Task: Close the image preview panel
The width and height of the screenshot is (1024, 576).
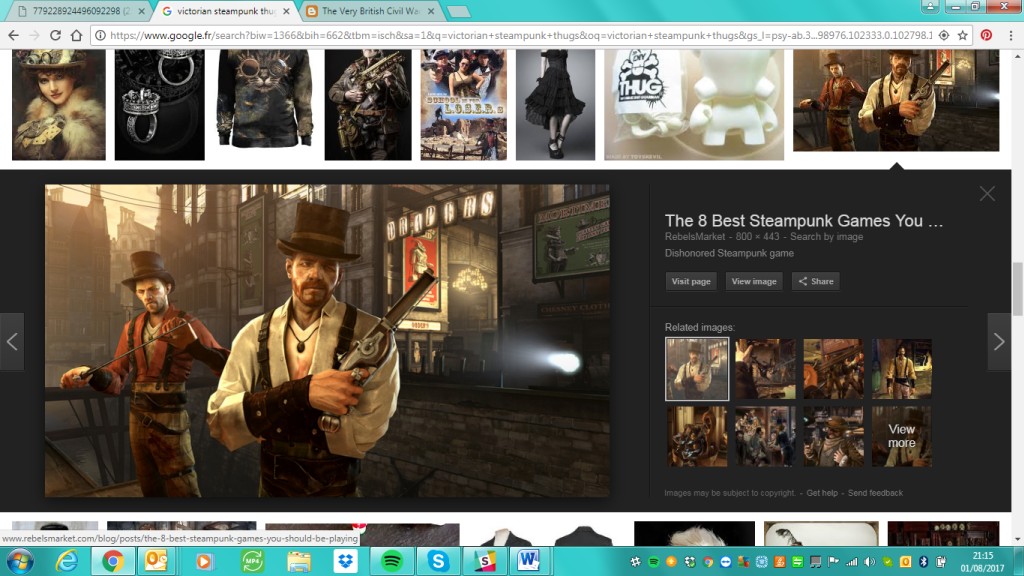Action: click(x=987, y=193)
